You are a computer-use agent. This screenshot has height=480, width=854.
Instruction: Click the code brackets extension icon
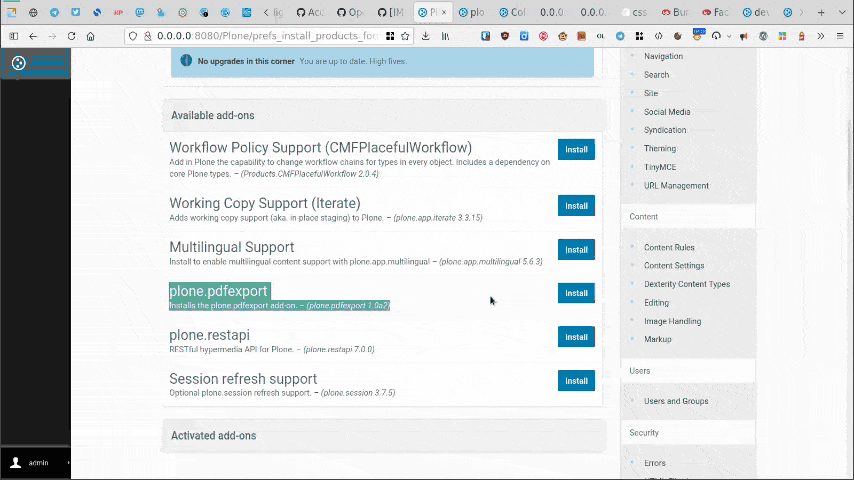pyautogui.click(x=658, y=36)
